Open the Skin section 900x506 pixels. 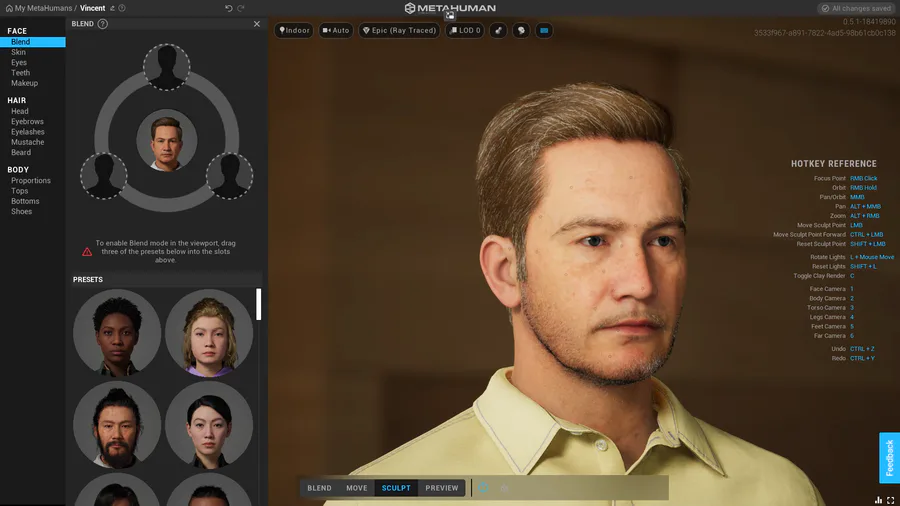[x=18, y=52]
